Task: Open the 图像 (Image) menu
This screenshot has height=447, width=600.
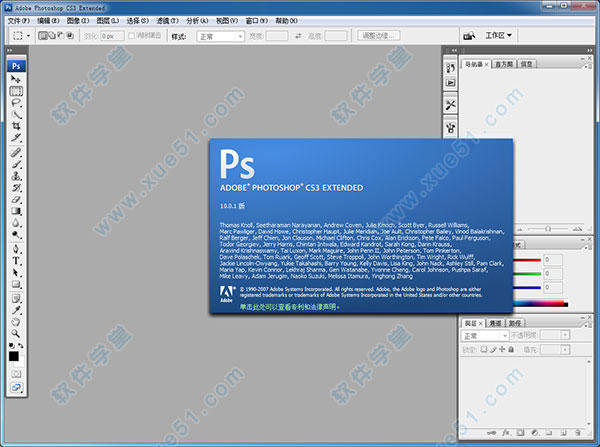Action: tap(78, 21)
